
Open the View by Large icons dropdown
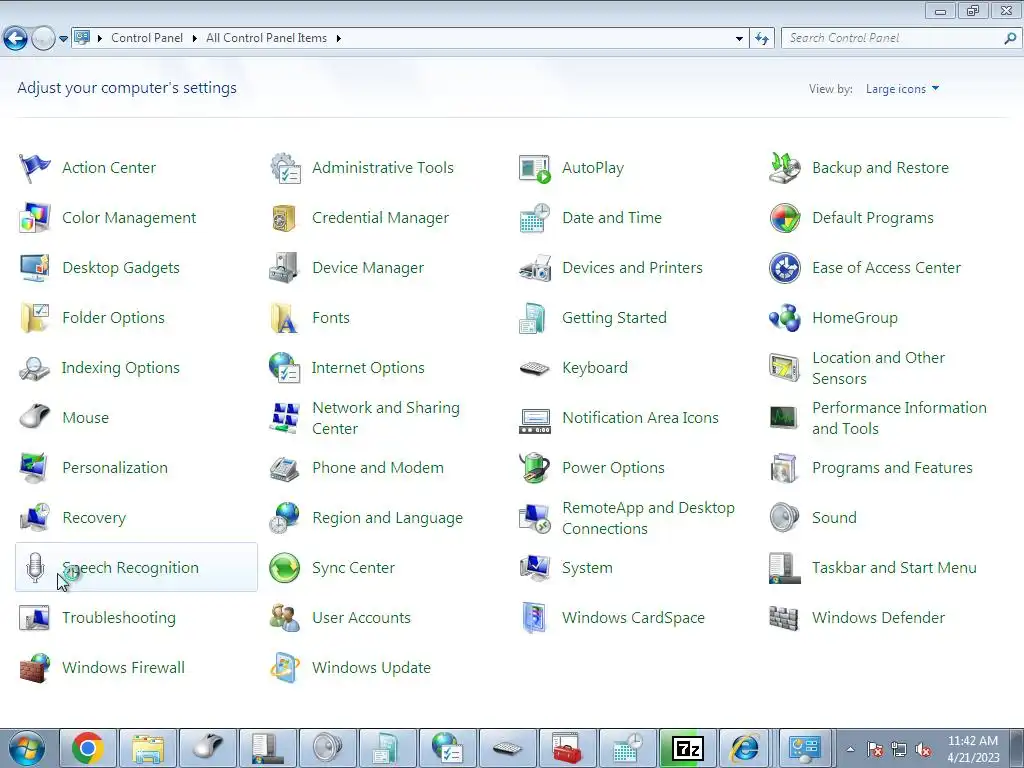pos(902,89)
